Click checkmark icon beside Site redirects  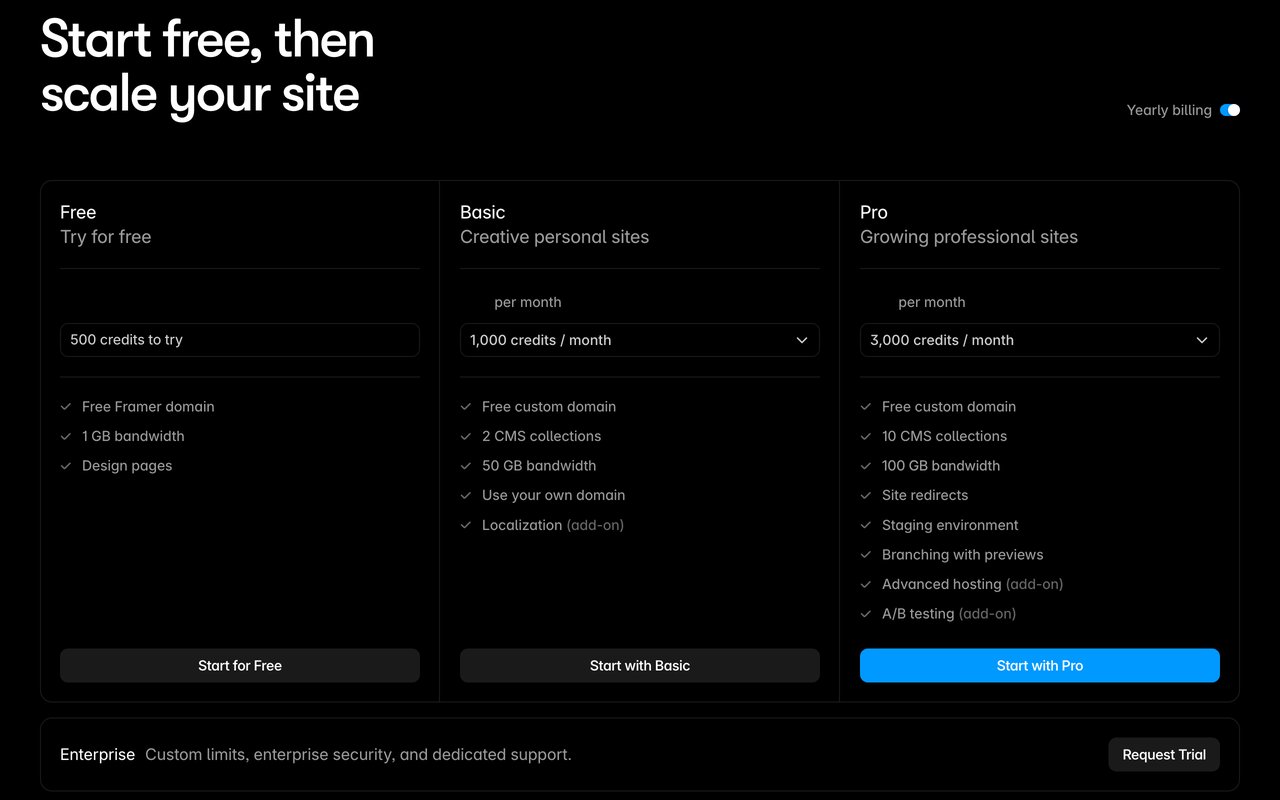click(x=866, y=495)
